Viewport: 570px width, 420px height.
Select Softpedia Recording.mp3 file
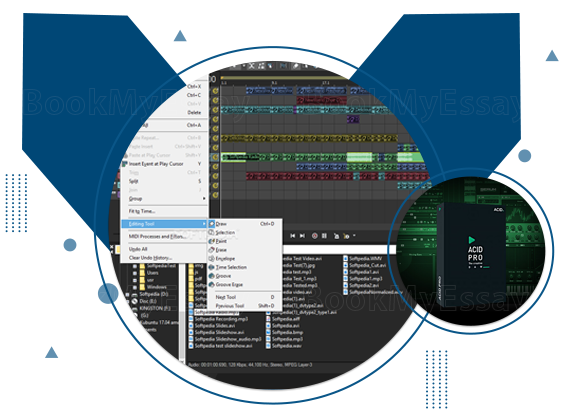[221, 319]
